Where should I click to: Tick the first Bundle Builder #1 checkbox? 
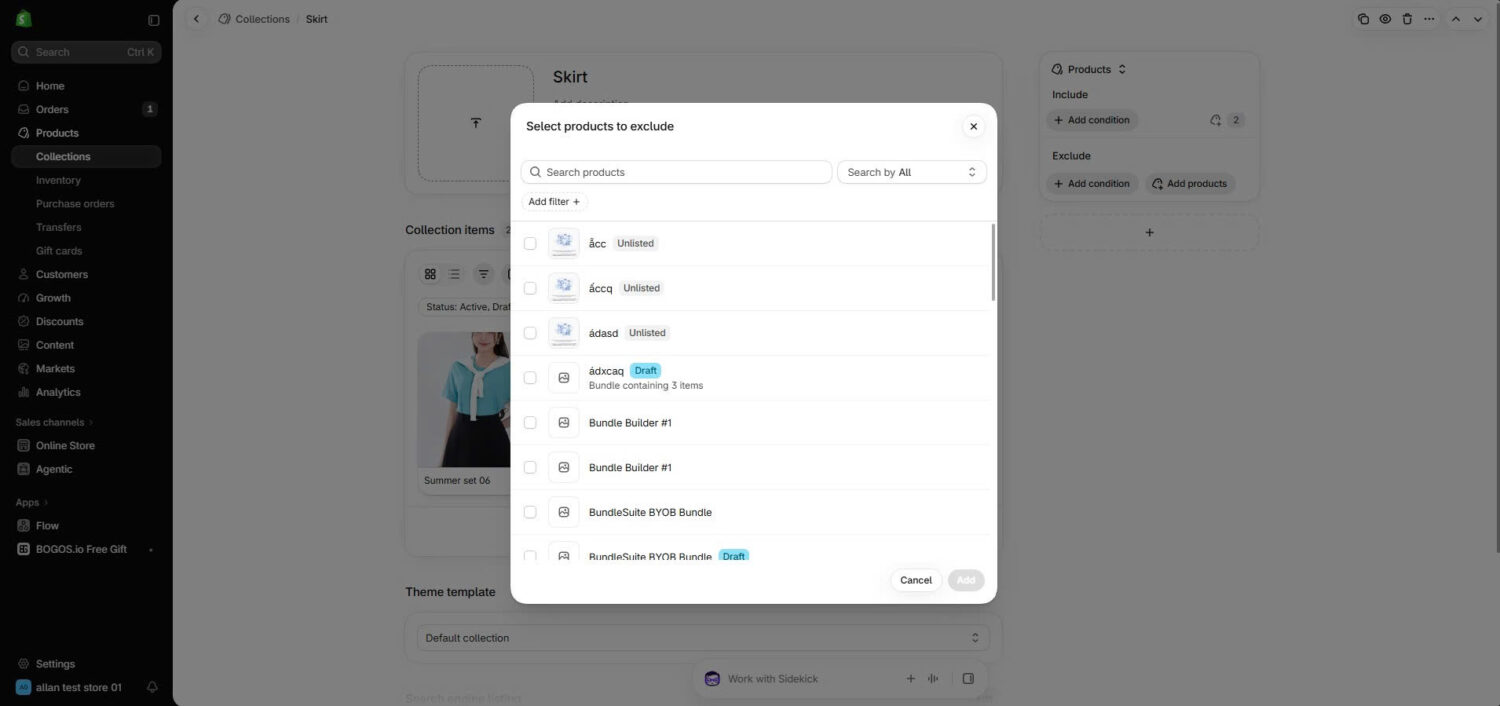pyautogui.click(x=530, y=423)
